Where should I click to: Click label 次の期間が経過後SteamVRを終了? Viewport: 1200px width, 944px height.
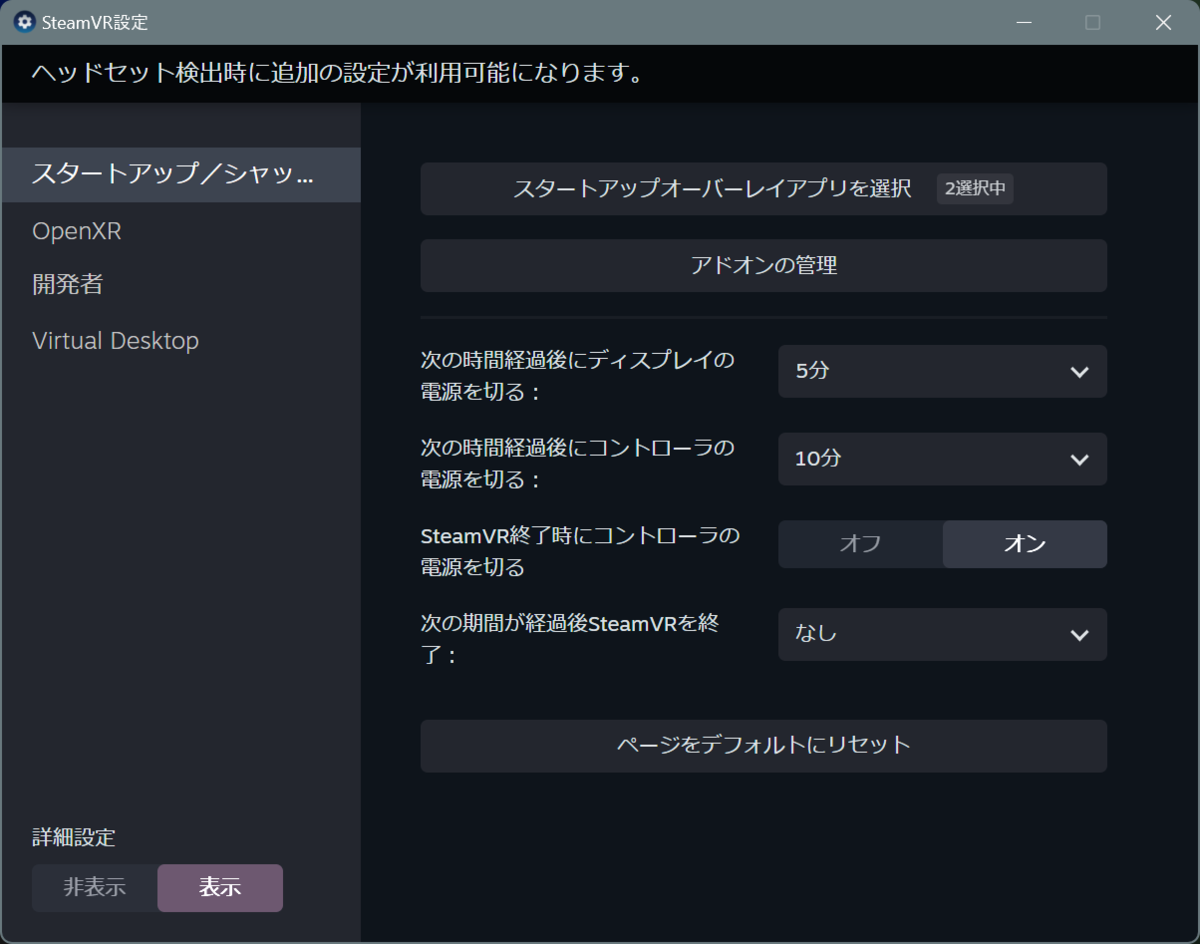tap(571, 639)
